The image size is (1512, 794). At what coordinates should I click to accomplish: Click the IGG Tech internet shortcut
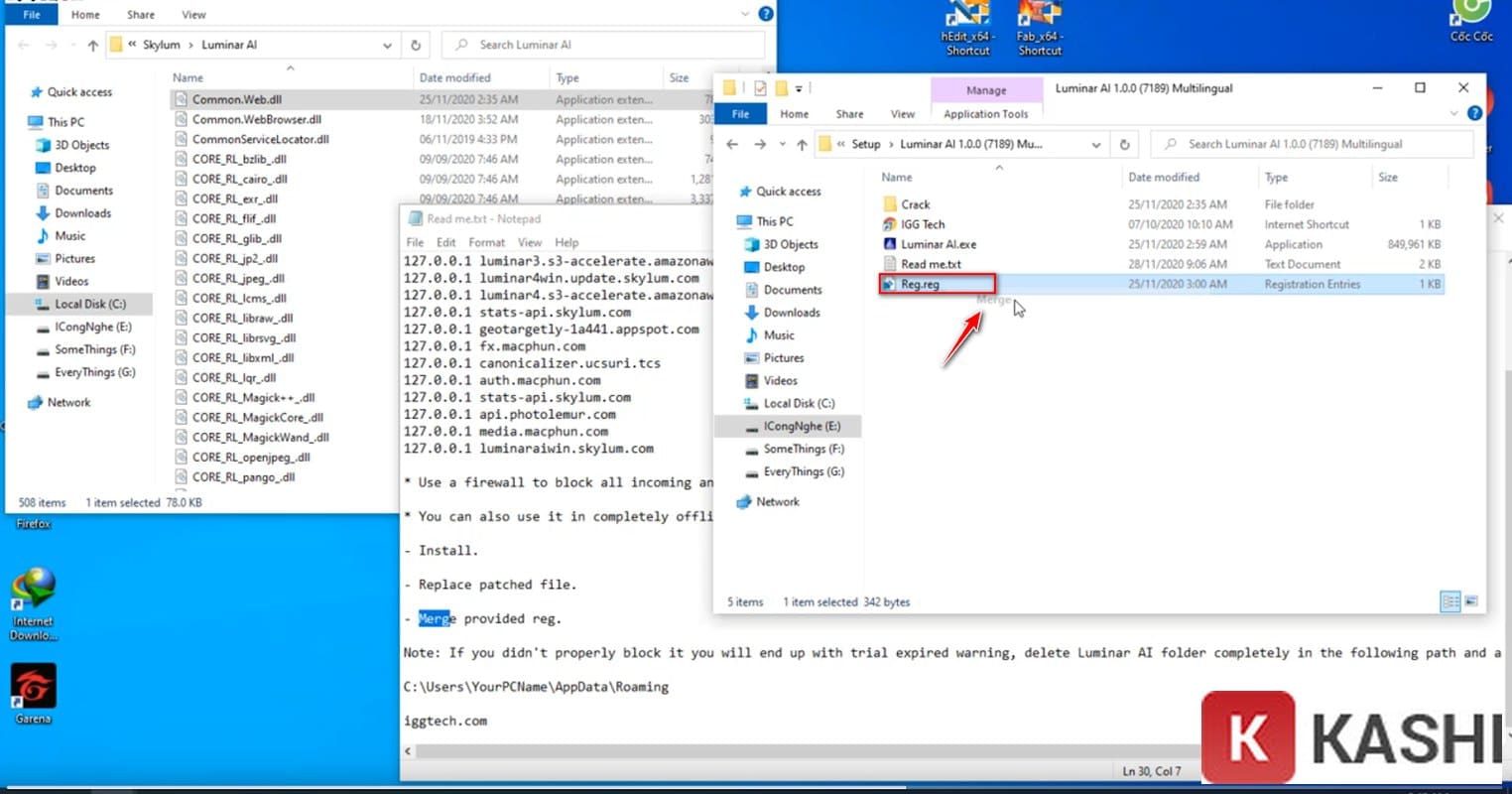click(922, 224)
